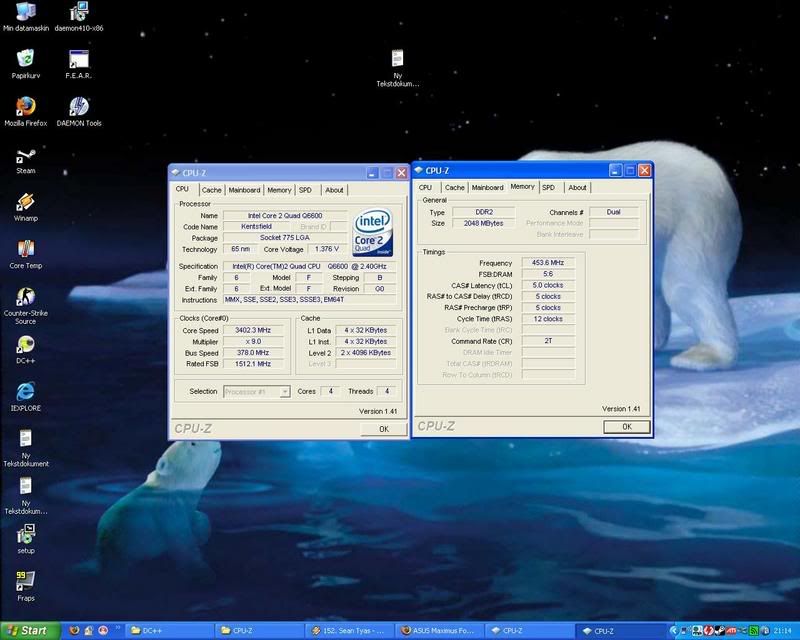Select the Core Temp desktop icon
800x640 pixels.
pos(26,254)
